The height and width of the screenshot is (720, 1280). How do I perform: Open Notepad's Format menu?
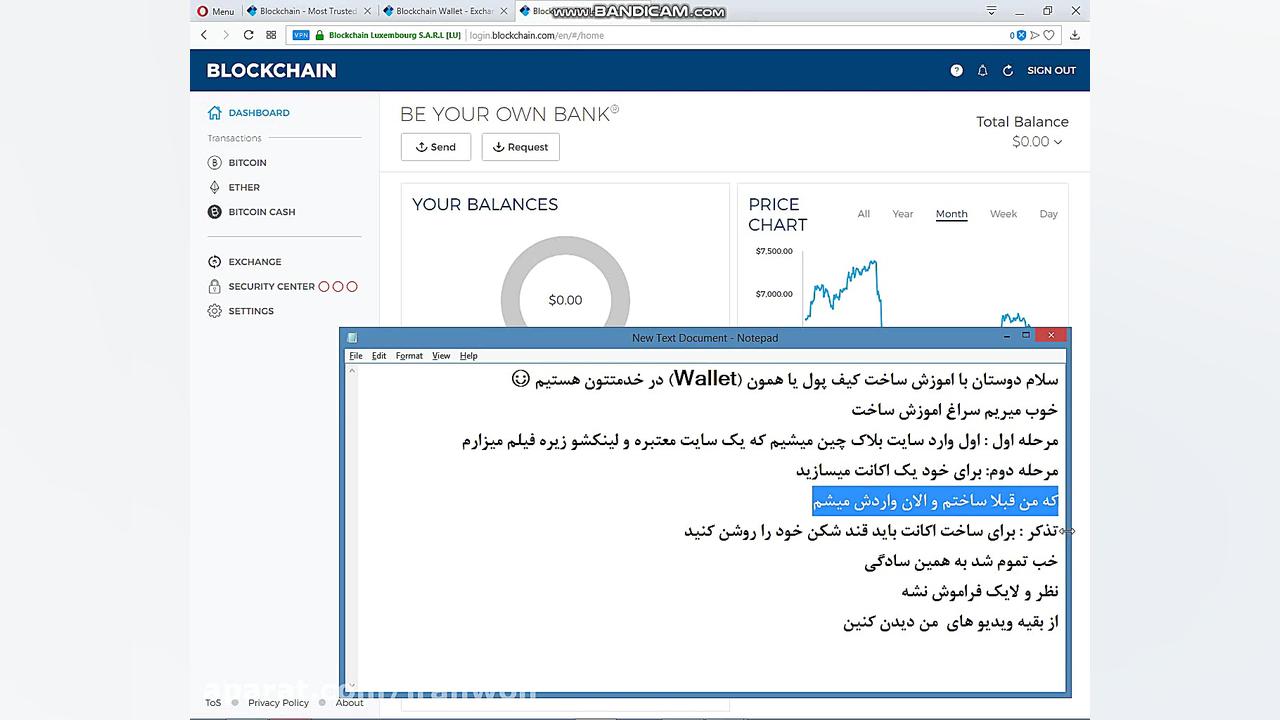pos(409,356)
